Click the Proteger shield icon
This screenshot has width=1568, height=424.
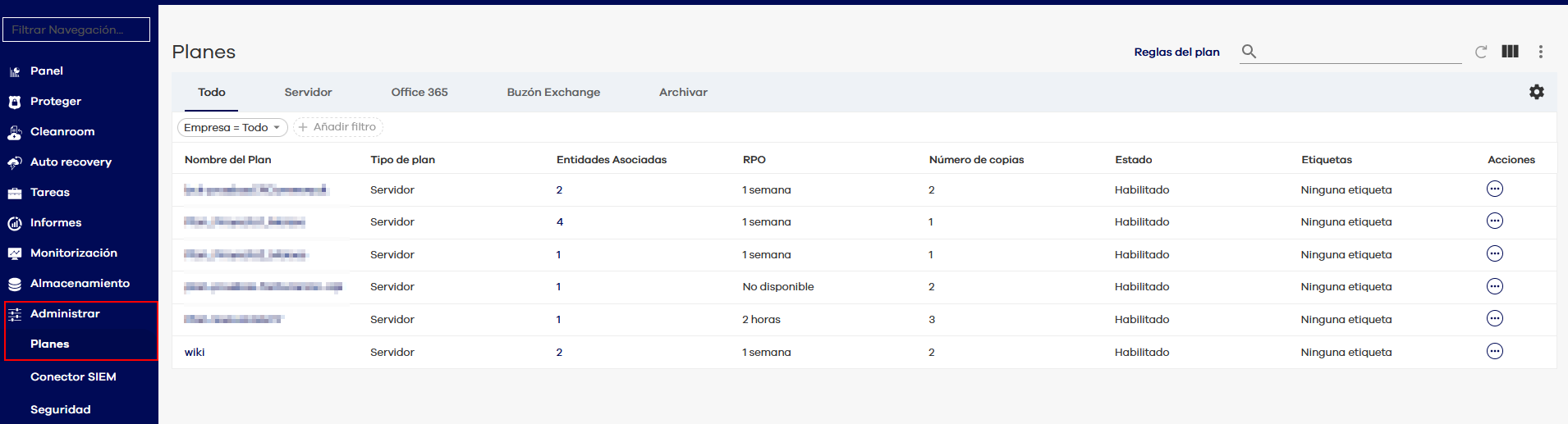(15, 102)
